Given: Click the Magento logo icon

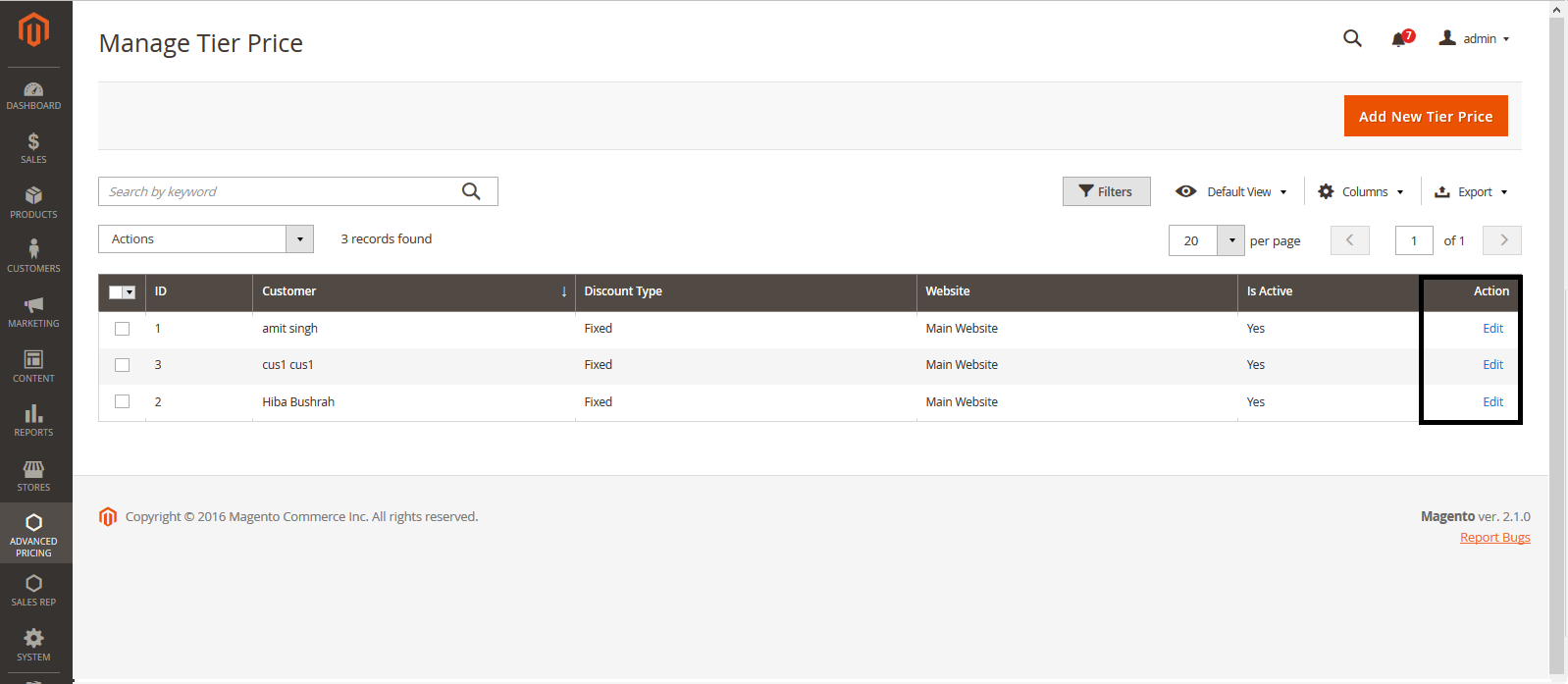Looking at the screenshot, I should pyautogui.click(x=33, y=30).
